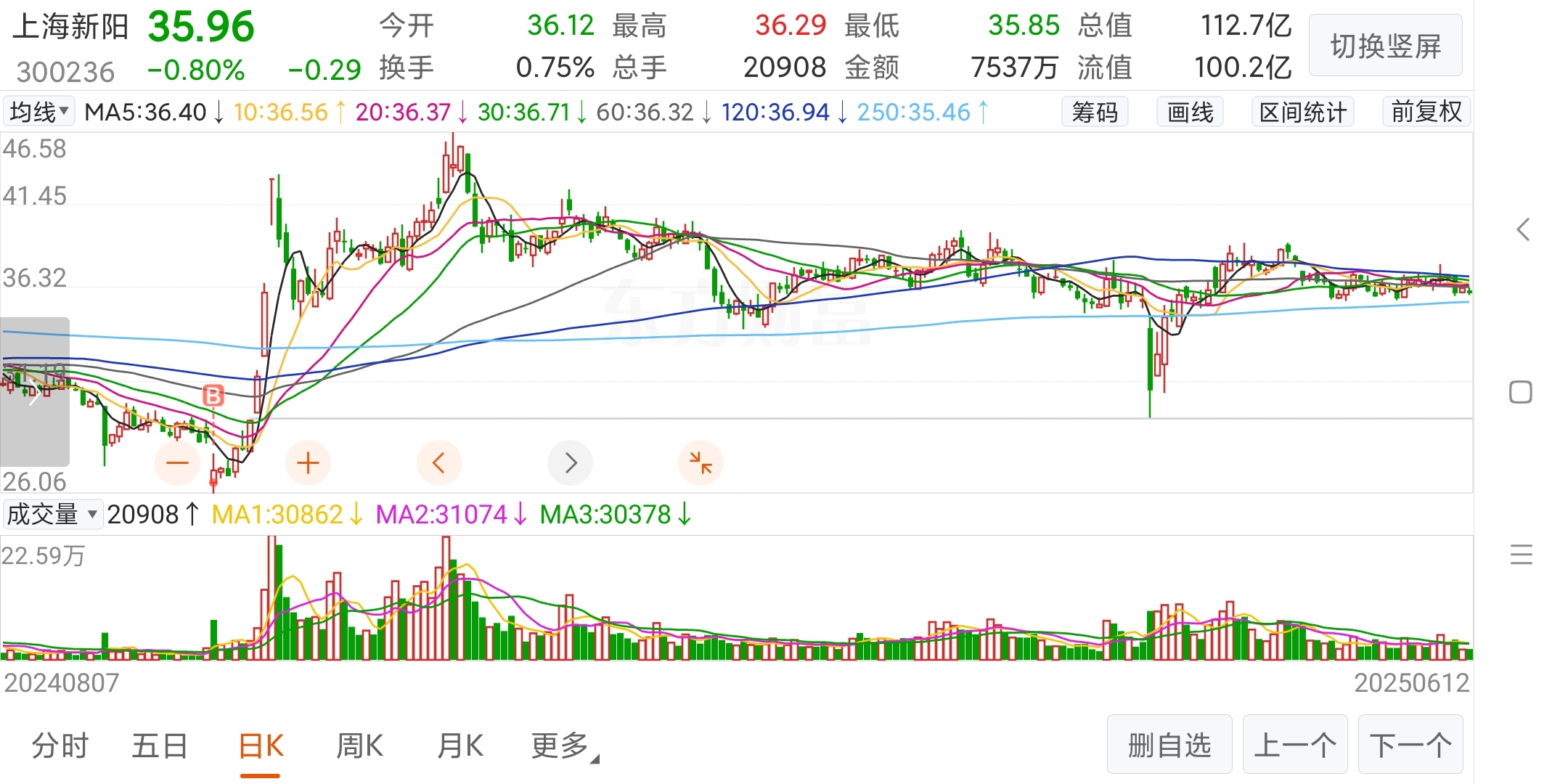Tap the 总值 112.7亿 value

click(1246, 25)
